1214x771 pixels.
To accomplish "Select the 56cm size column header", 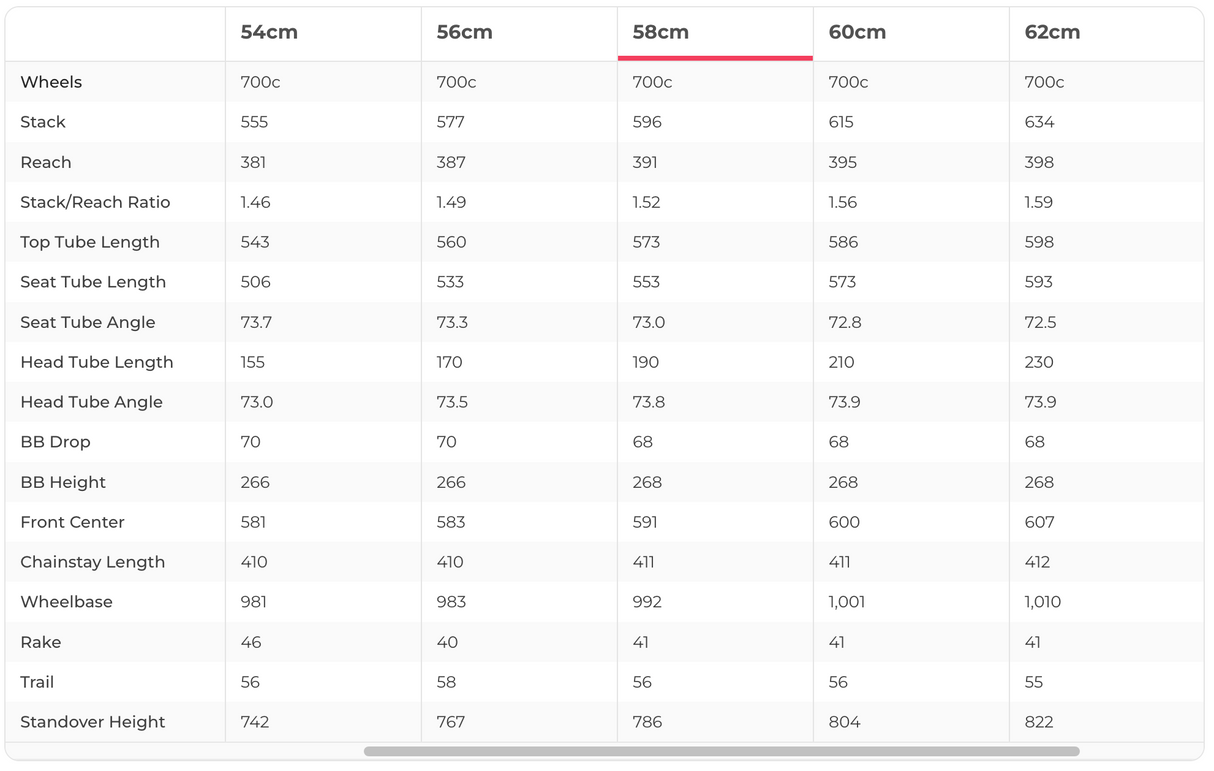I will click(x=465, y=32).
